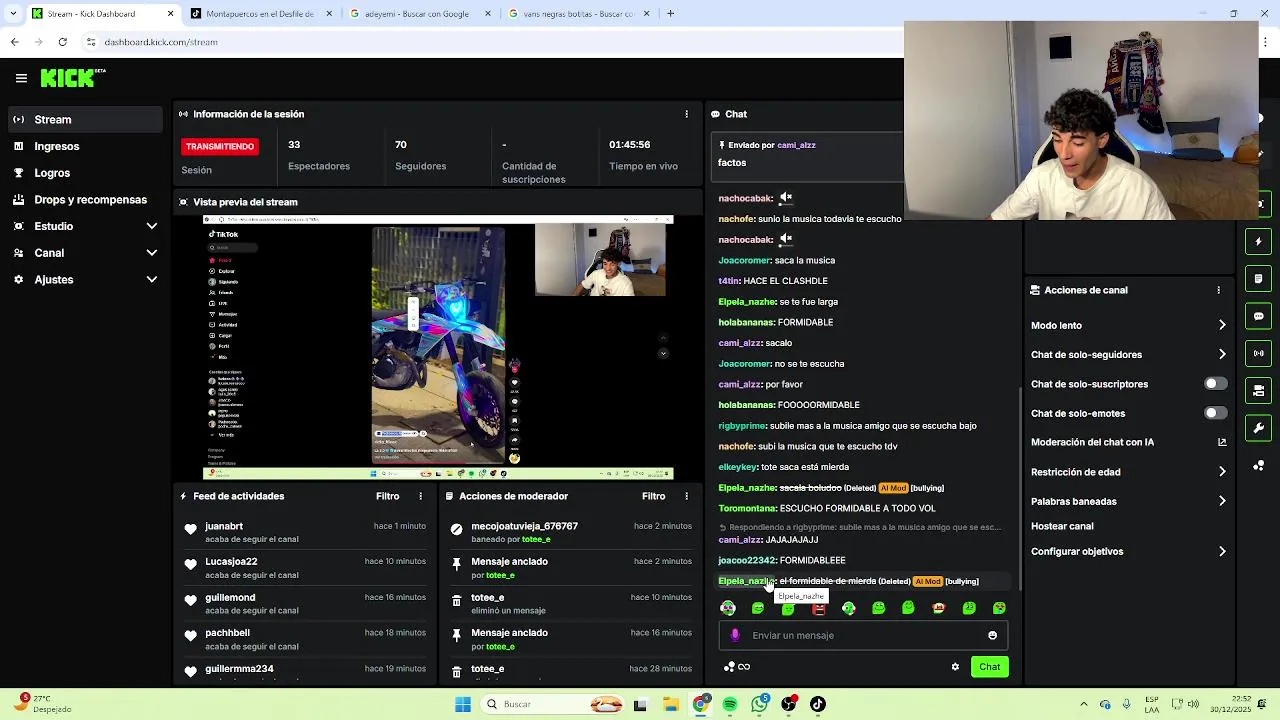Open Windows Start menu
1280x720 pixels.
pos(463,704)
